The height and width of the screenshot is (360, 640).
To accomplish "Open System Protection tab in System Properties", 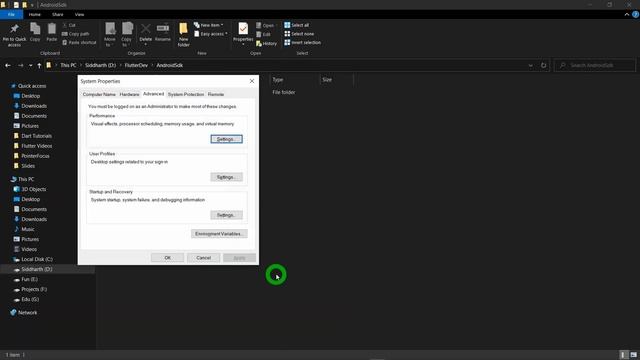I will click(x=186, y=94).
